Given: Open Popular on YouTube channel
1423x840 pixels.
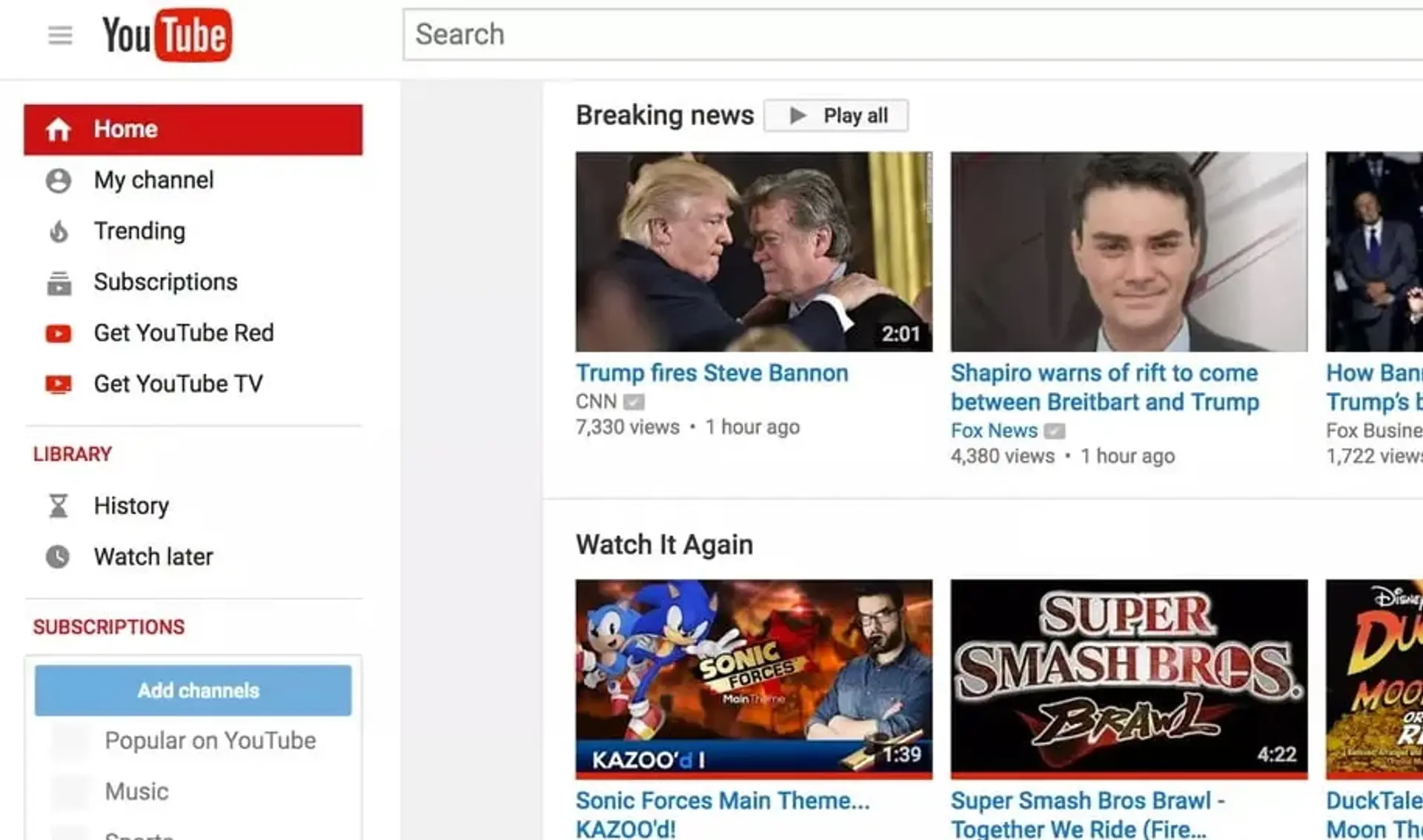Looking at the screenshot, I should (x=210, y=741).
